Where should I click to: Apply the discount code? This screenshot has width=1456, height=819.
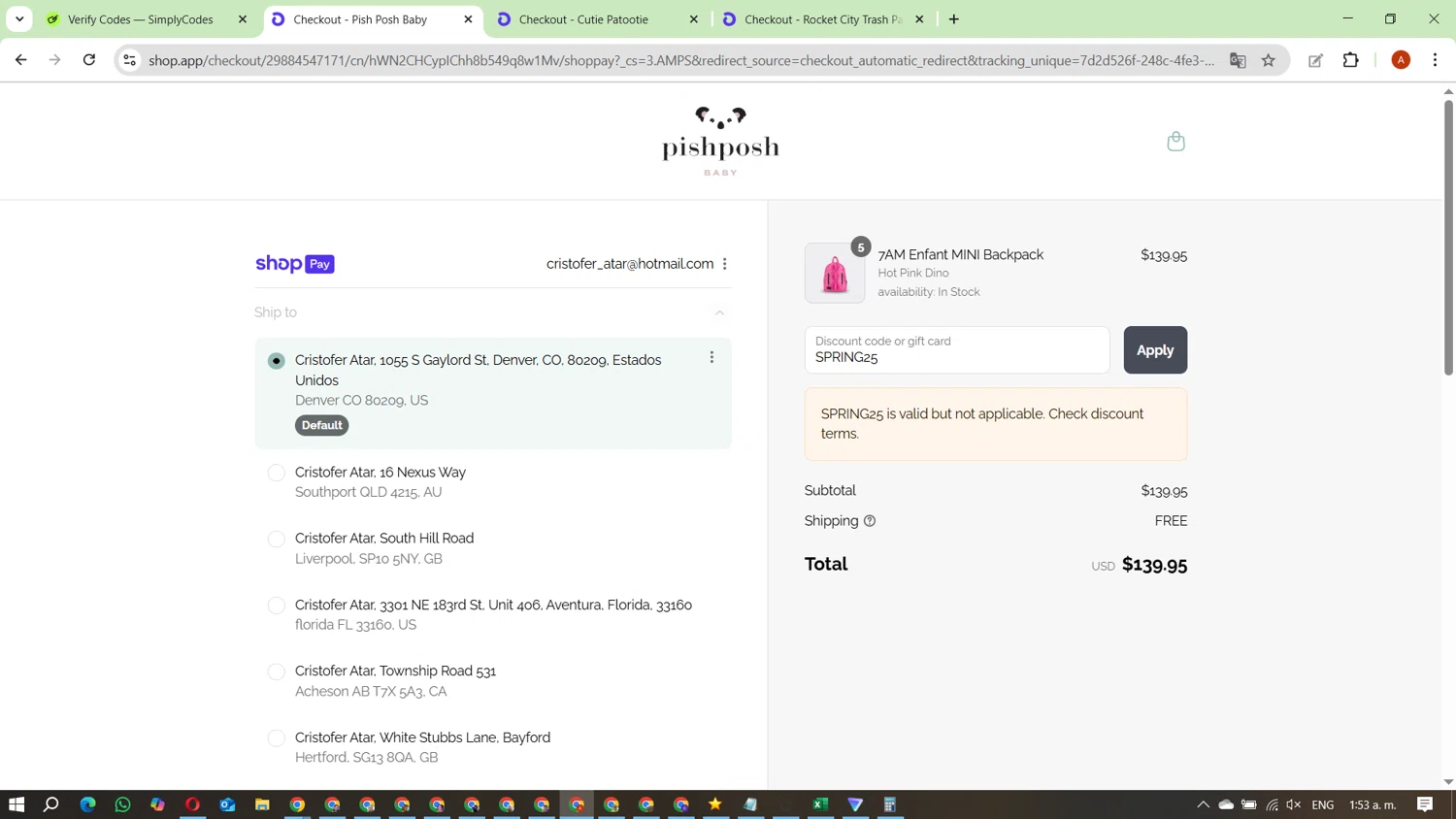[1155, 350]
